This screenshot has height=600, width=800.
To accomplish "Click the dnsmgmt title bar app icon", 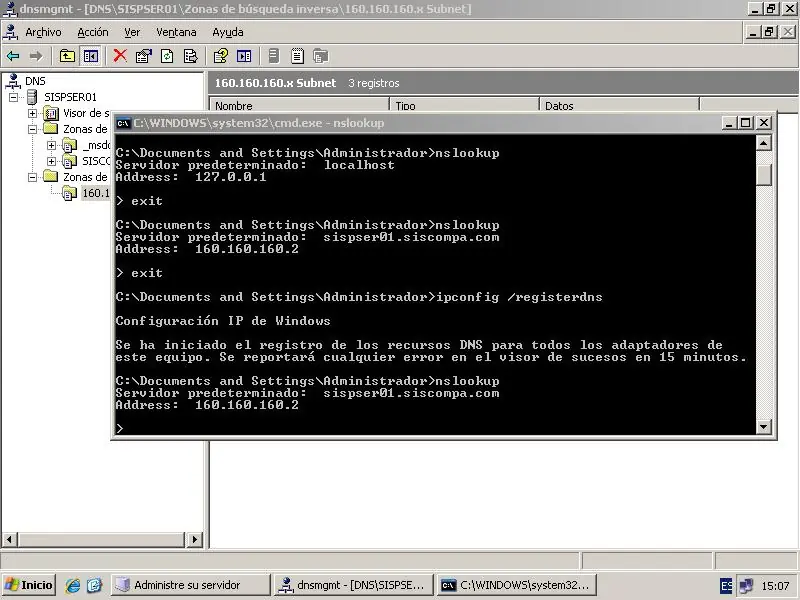I will click(9, 9).
